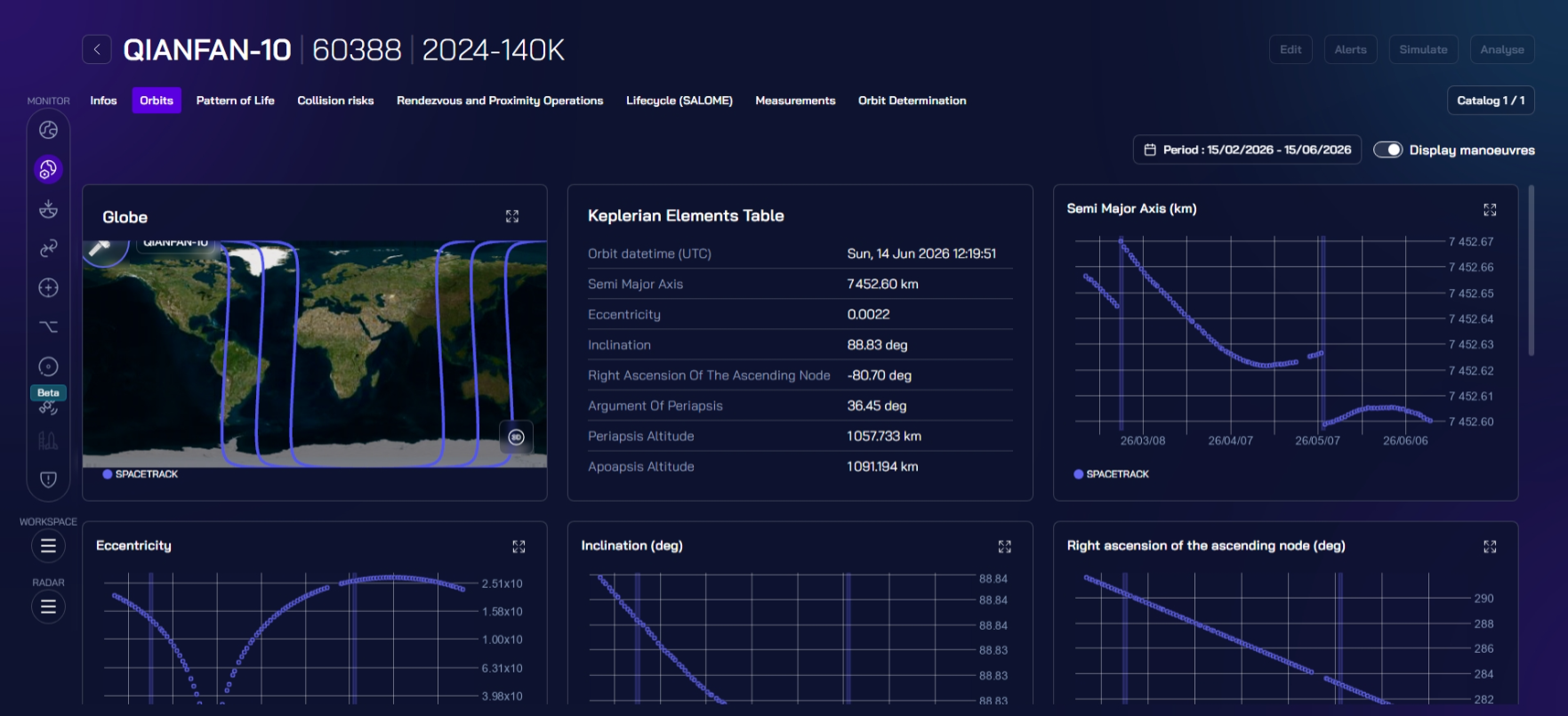
Task: Switch to the Infos tab
Action: pos(103,101)
